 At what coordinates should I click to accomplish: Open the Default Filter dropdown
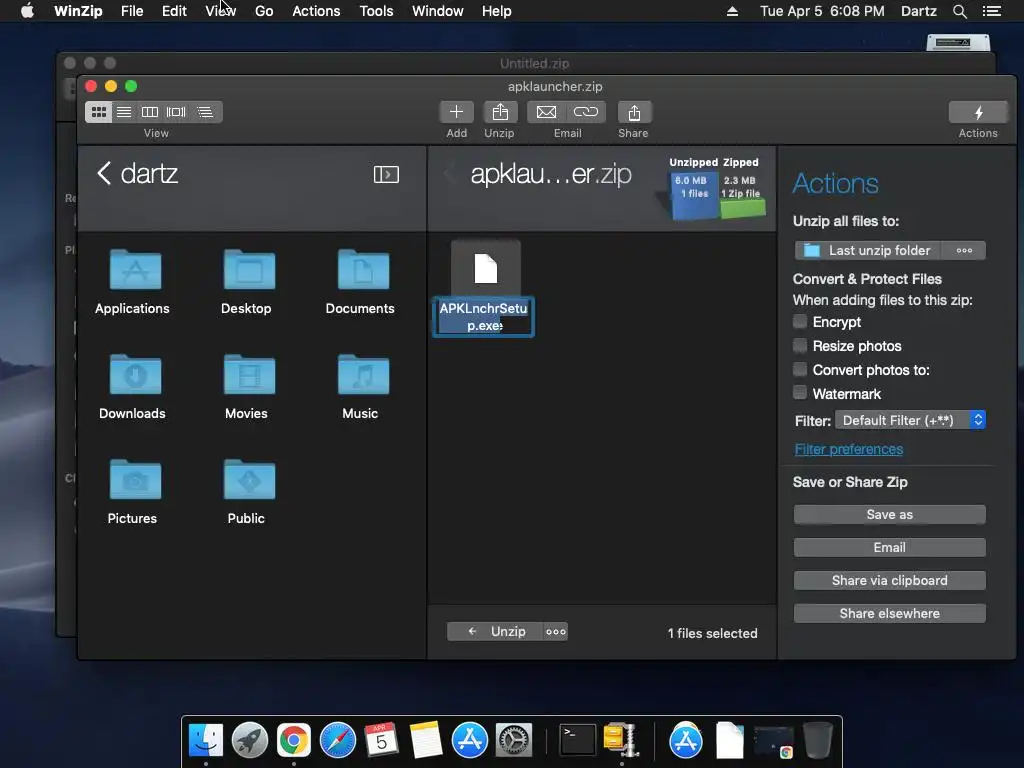click(910, 420)
